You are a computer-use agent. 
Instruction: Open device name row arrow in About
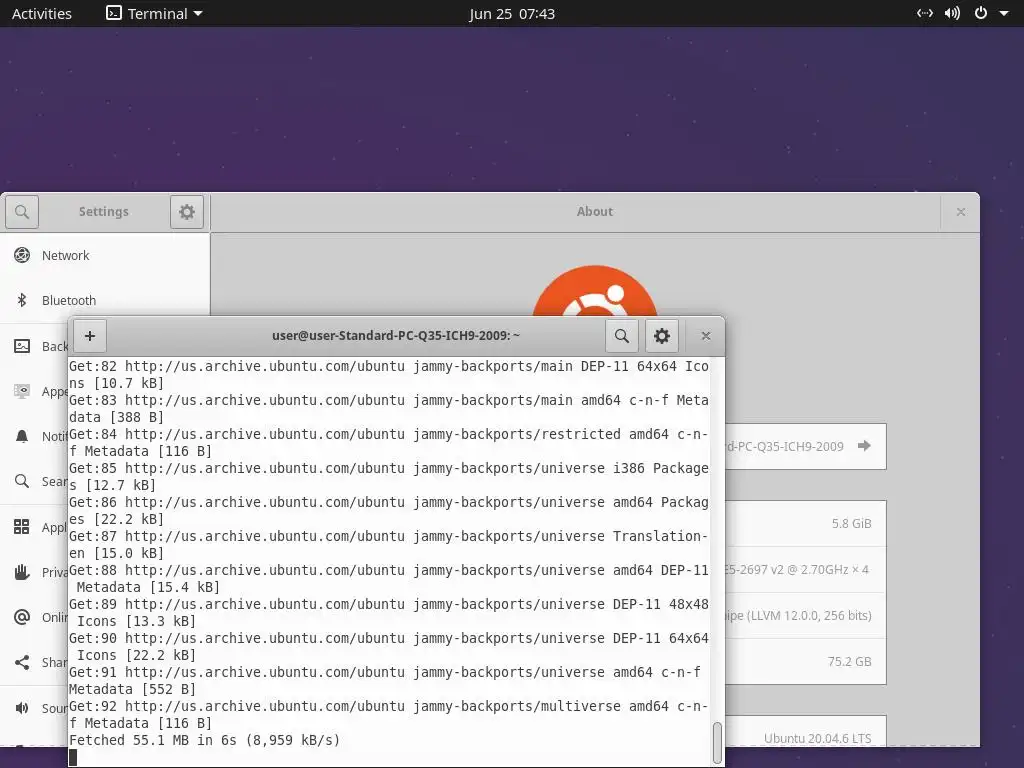click(x=864, y=446)
